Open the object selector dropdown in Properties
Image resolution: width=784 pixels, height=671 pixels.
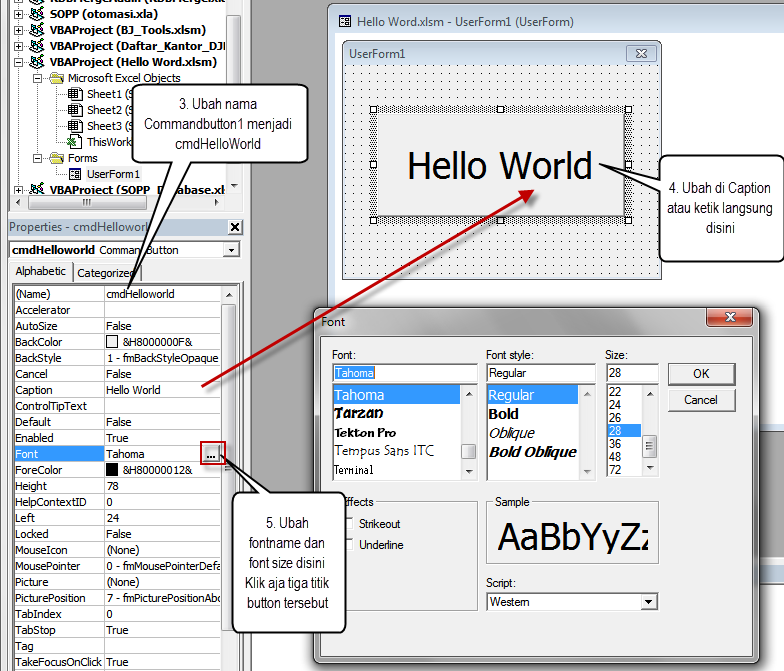[232, 250]
